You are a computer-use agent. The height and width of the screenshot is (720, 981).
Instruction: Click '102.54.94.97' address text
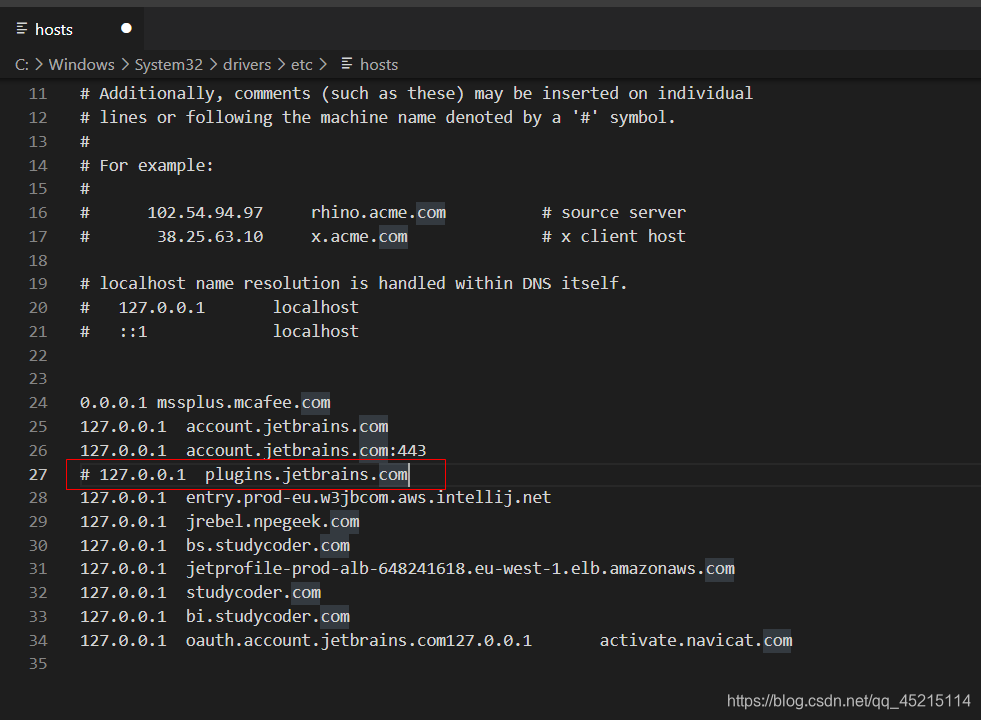(205, 213)
